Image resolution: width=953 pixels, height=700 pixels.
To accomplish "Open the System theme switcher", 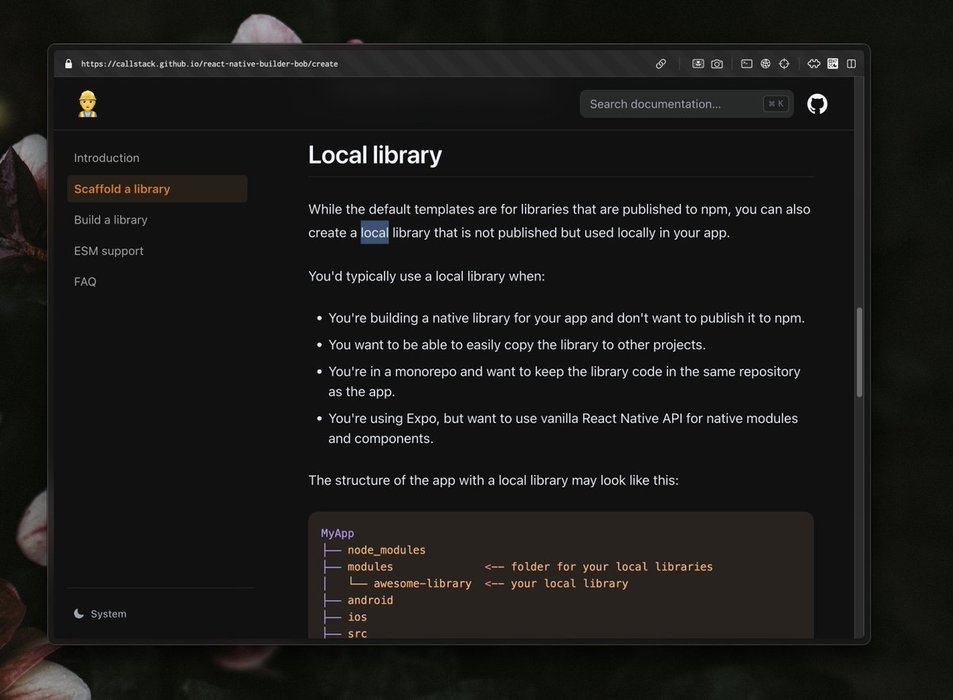I will click(x=101, y=614).
